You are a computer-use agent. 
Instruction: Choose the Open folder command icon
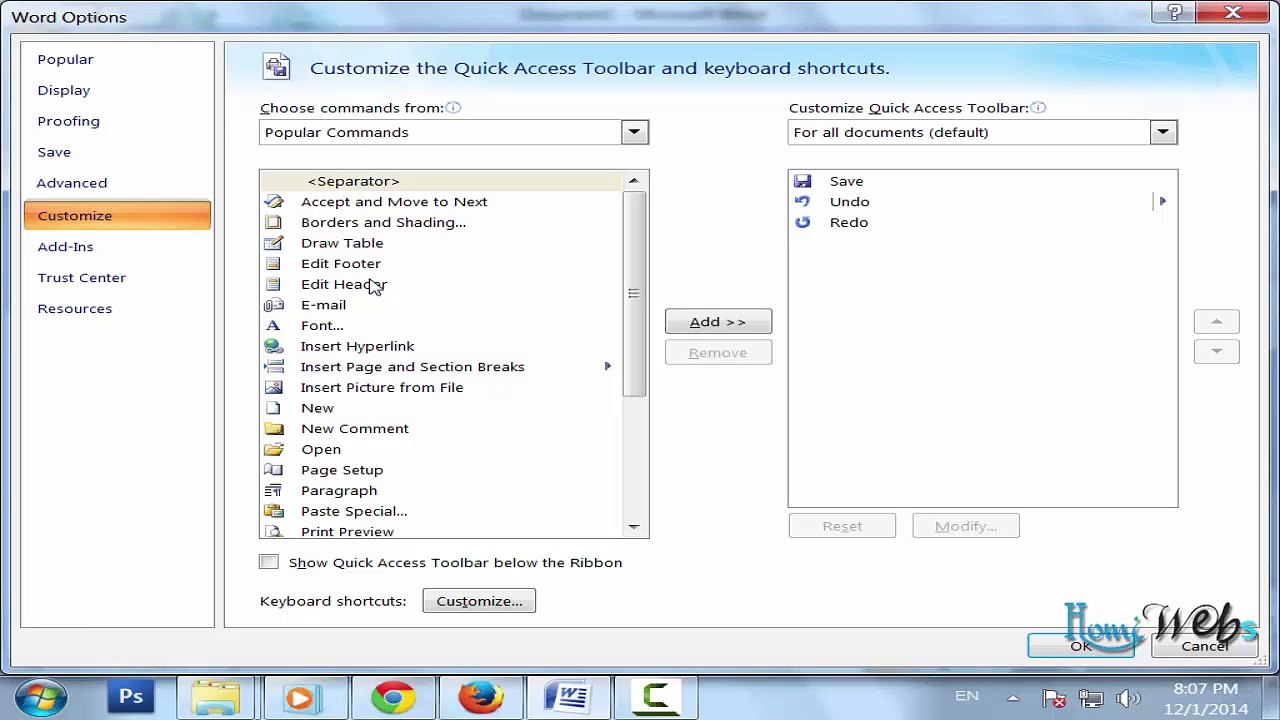(273, 449)
